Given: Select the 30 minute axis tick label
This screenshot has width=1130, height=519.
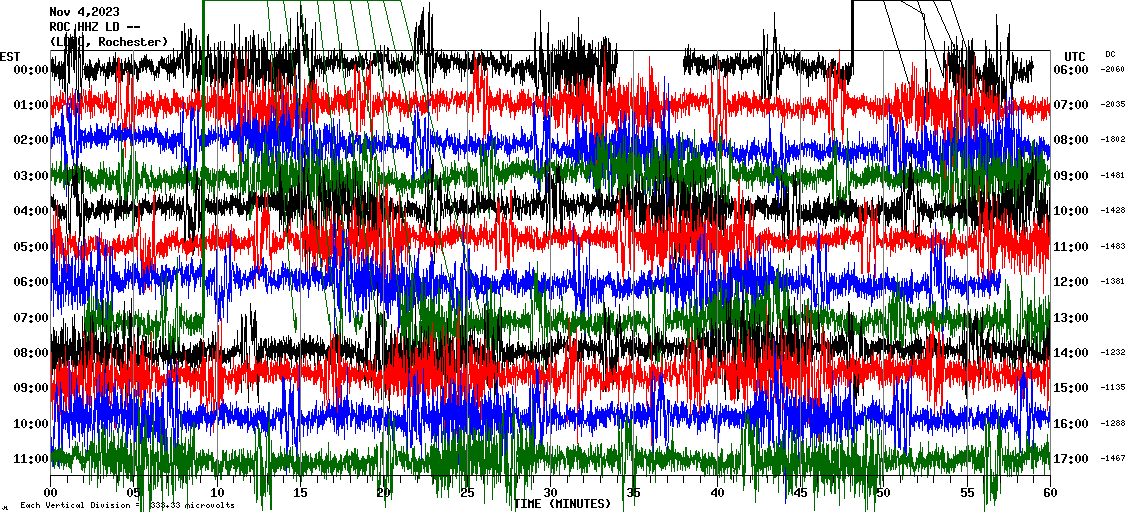Looking at the screenshot, I should 550,493.
